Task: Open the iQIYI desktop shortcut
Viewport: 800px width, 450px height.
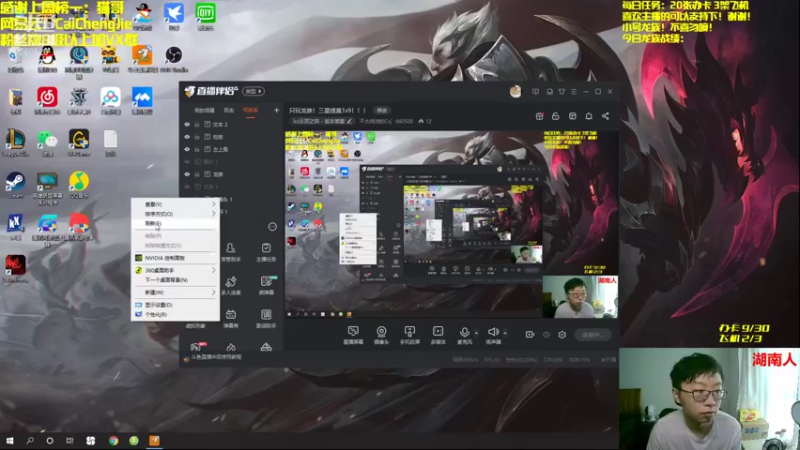Action: click(205, 16)
